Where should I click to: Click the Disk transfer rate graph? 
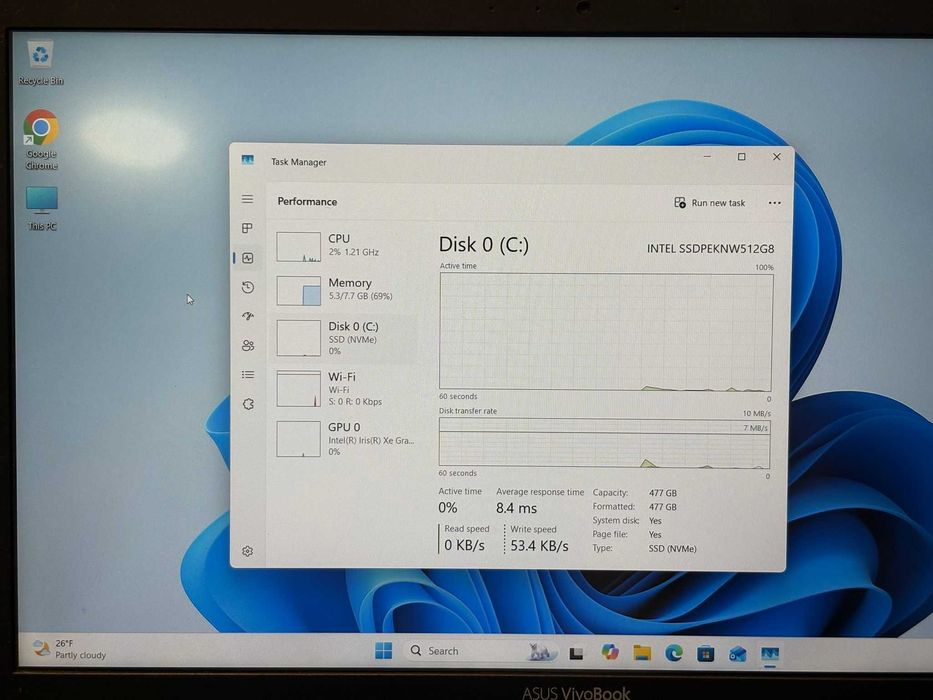[x=605, y=443]
